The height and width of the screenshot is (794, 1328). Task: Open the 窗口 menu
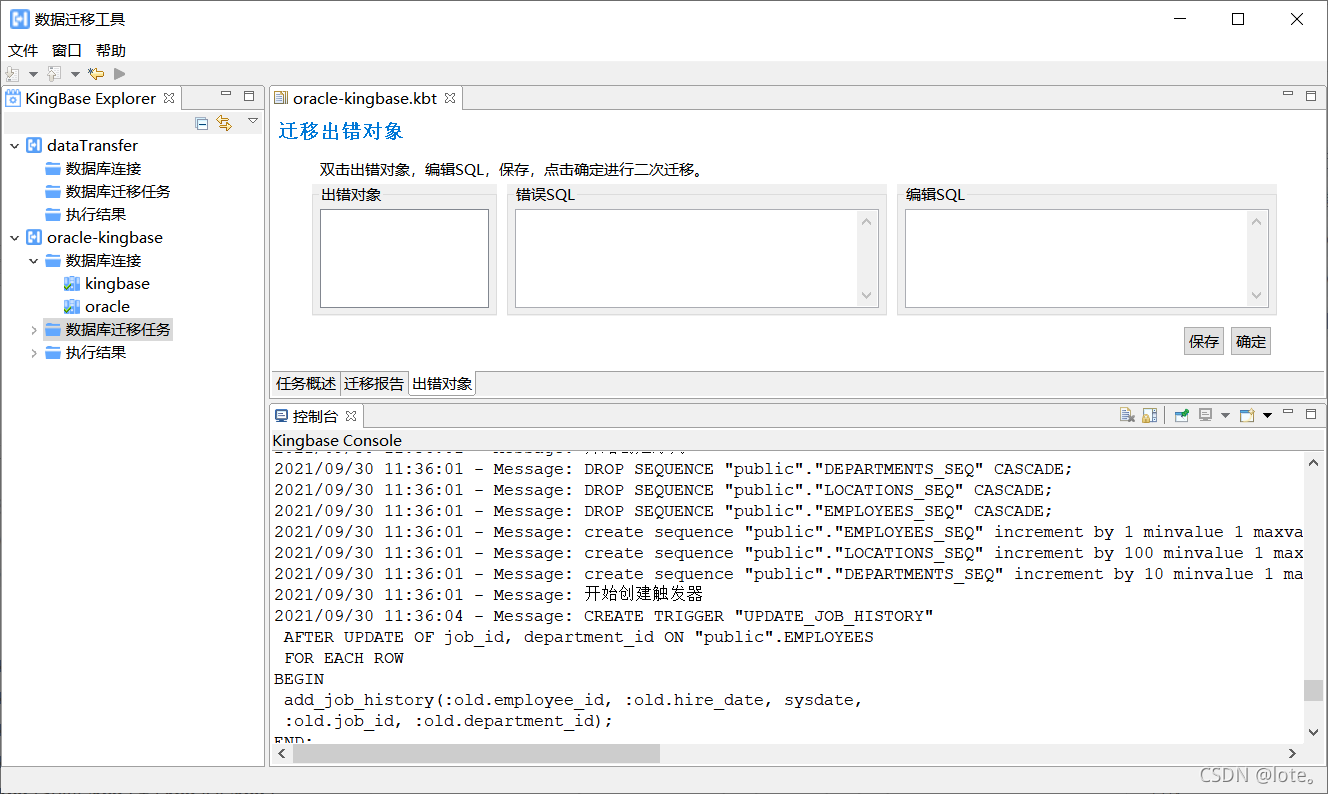pyautogui.click(x=67, y=51)
